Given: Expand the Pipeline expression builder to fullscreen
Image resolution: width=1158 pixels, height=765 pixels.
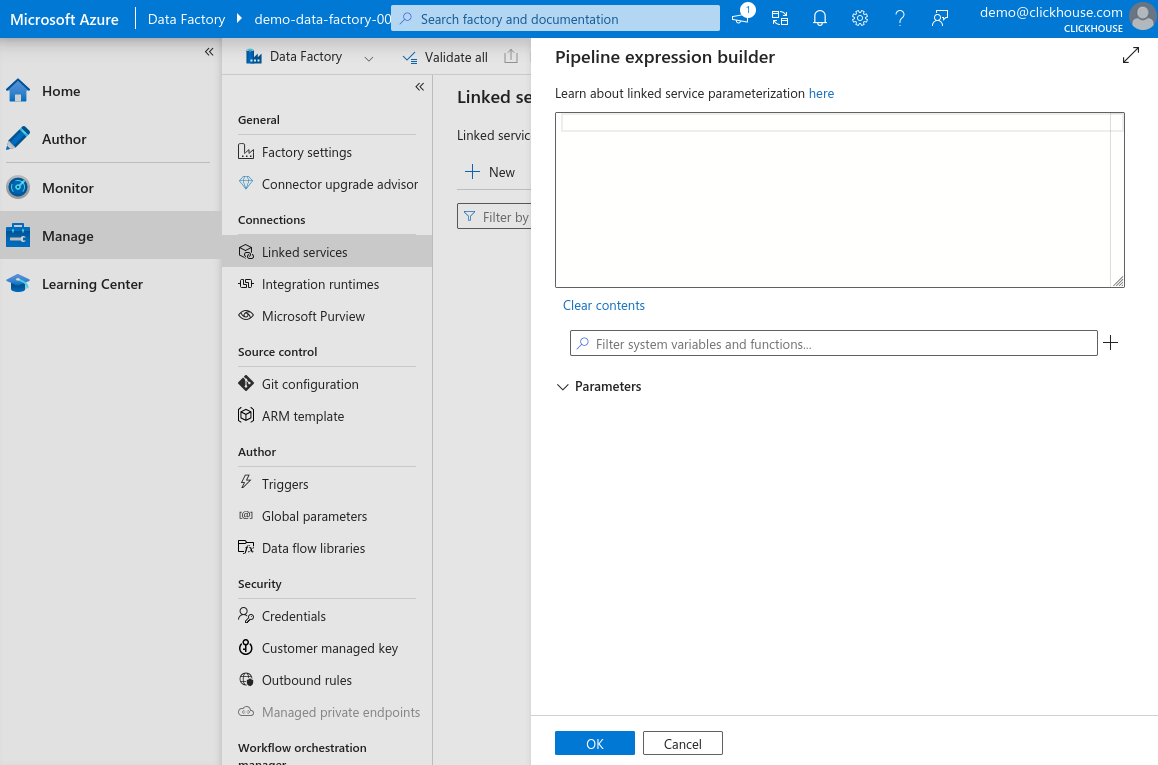Looking at the screenshot, I should (1130, 55).
